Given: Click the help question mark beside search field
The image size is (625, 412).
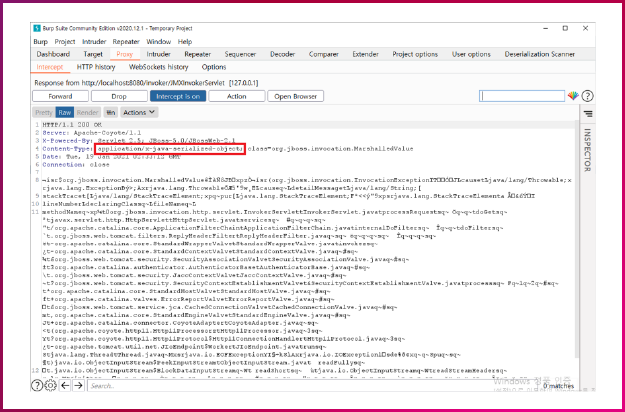Looking at the screenshot, I should [x=587, y=96].
